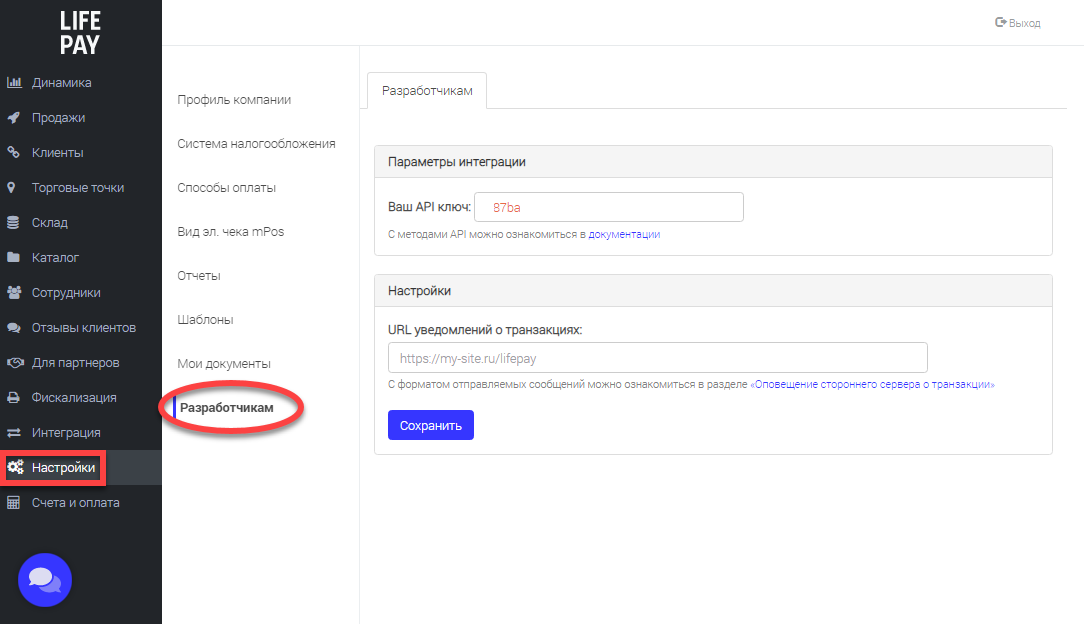Open the API документации link
1084x624 pixels.
tap(624, 234)
